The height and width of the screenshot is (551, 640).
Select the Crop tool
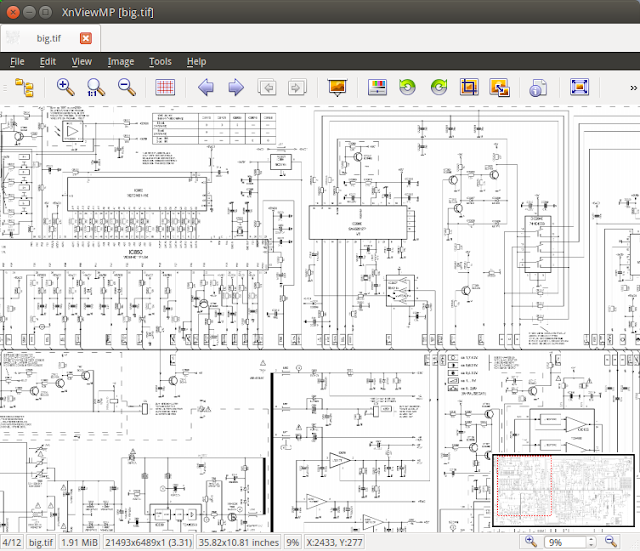click(469, 87)
